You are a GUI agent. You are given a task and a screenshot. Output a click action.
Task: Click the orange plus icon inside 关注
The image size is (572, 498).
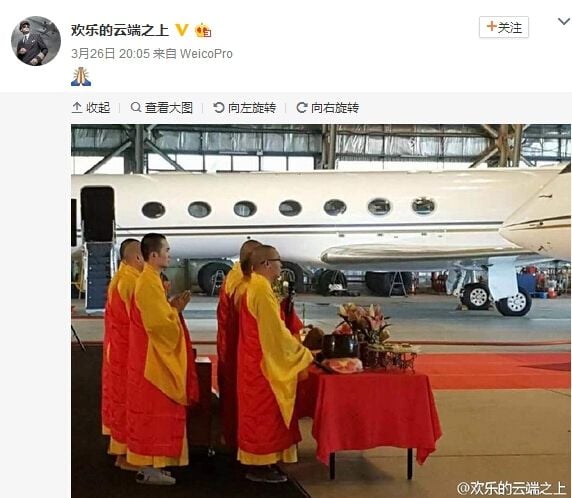pos(491,26)
